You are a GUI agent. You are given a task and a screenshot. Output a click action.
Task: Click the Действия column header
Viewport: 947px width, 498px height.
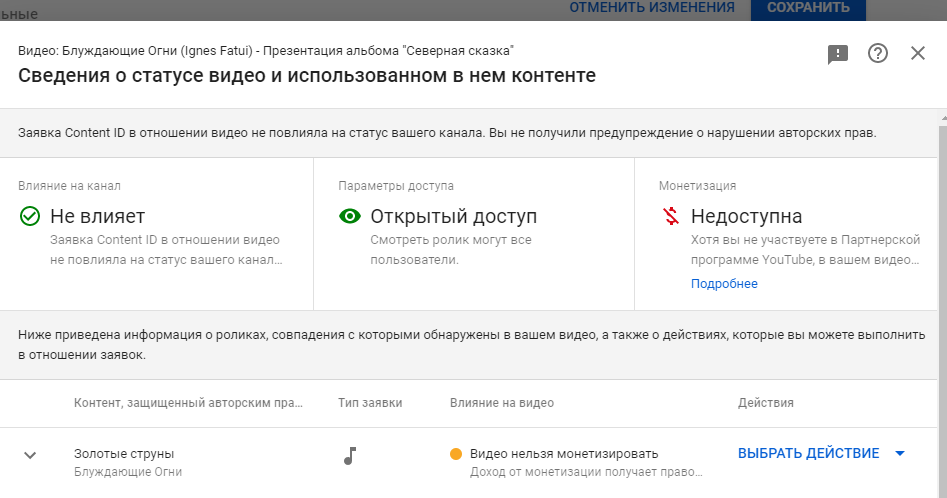point(766,403)
